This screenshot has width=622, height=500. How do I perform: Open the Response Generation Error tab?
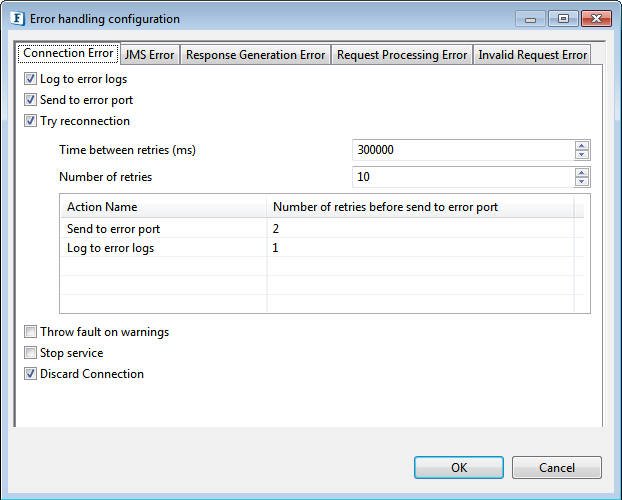click(255, 55)
